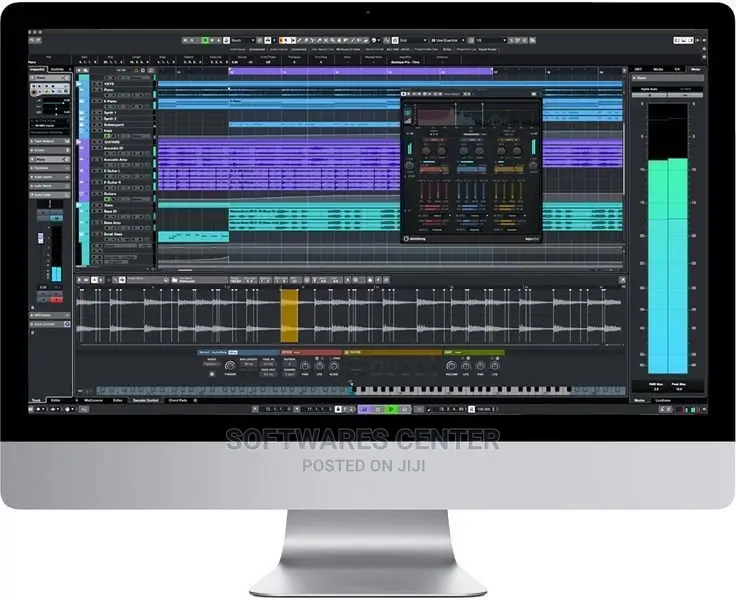Open the 1/8 quantize preset dropdown
736x600 pixels.
click(489, 40)
